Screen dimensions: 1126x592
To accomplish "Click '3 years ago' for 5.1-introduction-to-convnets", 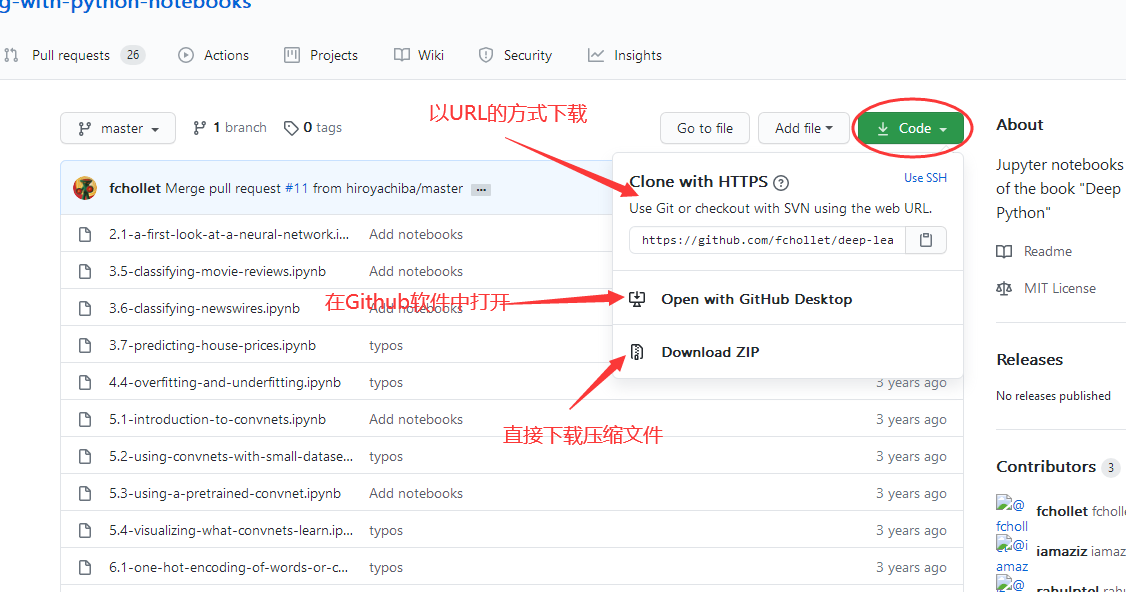I will point(911,420).
